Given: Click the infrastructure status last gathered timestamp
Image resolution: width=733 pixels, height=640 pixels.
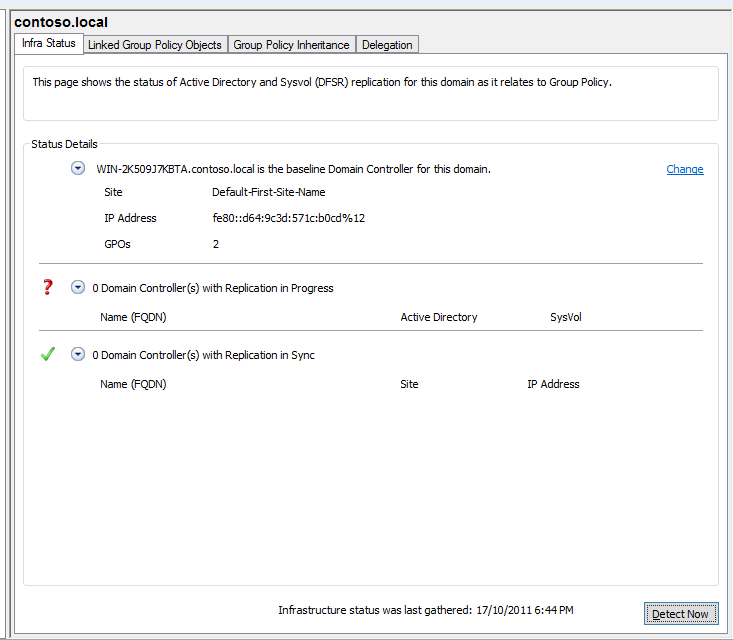Looking at the screenshot, I should (x=426, y=609).
